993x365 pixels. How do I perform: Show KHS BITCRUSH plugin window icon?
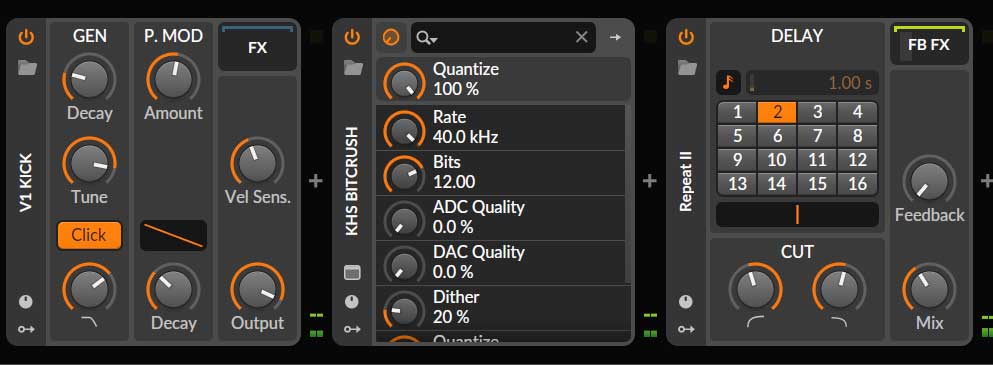point(352,272)
